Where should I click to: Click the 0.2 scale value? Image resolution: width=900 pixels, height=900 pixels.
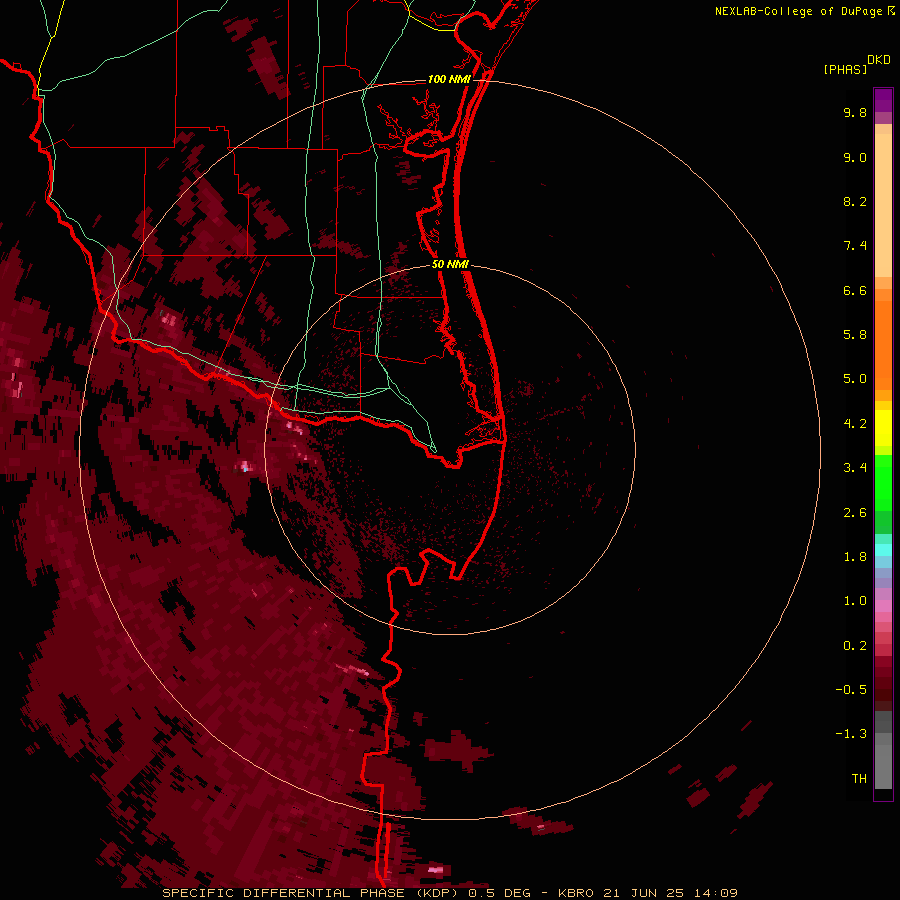[x=855, y=646]
